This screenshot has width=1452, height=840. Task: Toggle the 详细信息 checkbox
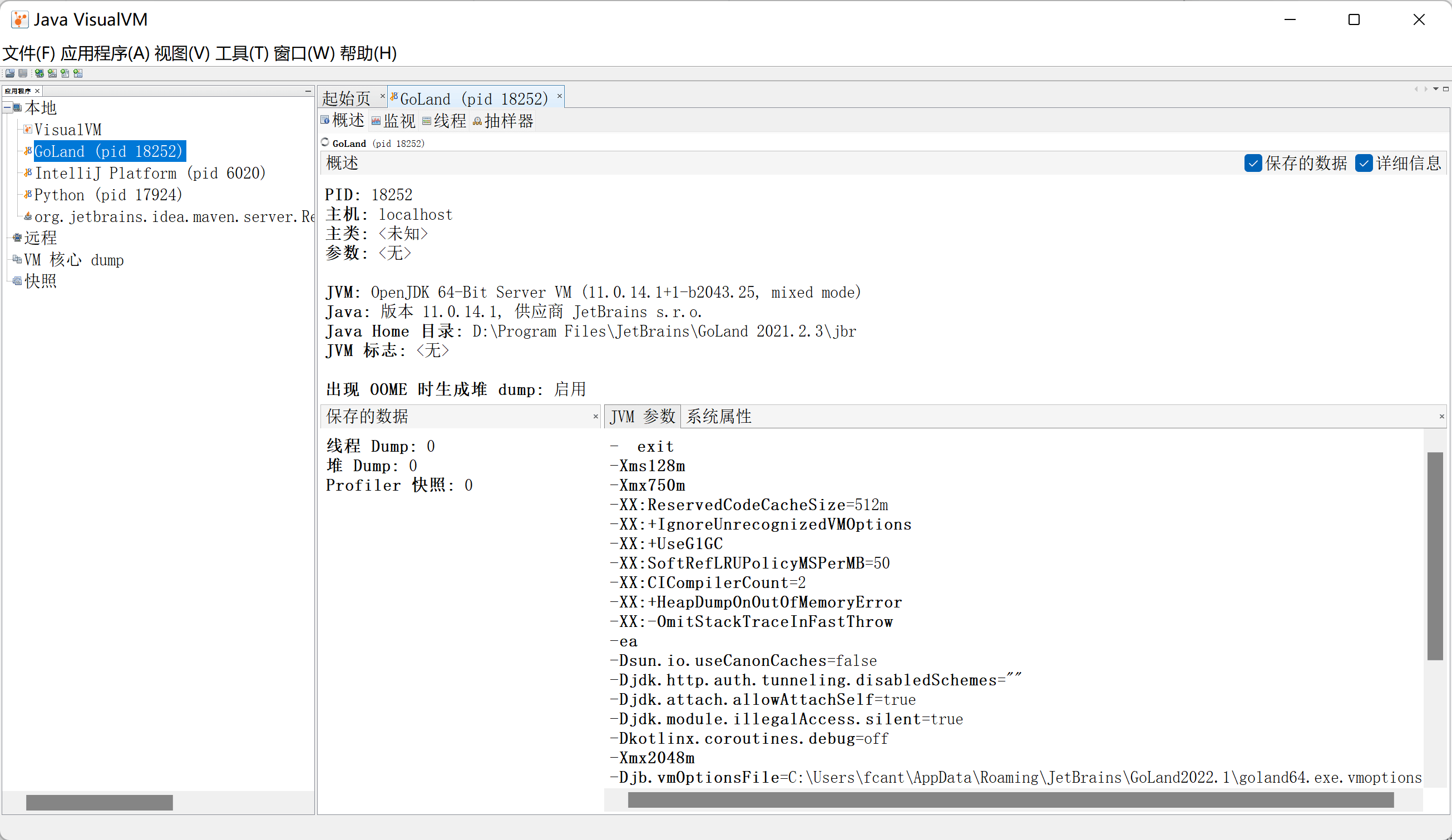[1364, 163]
